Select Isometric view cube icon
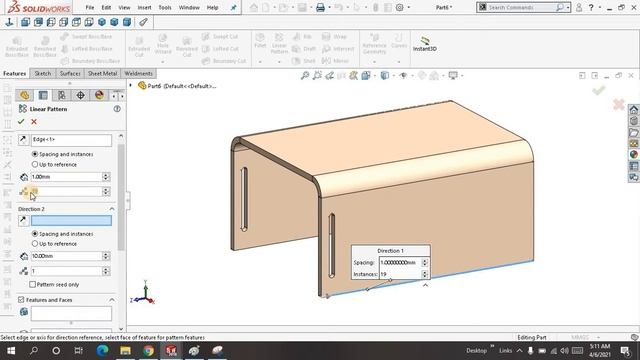 click(102, 22)
